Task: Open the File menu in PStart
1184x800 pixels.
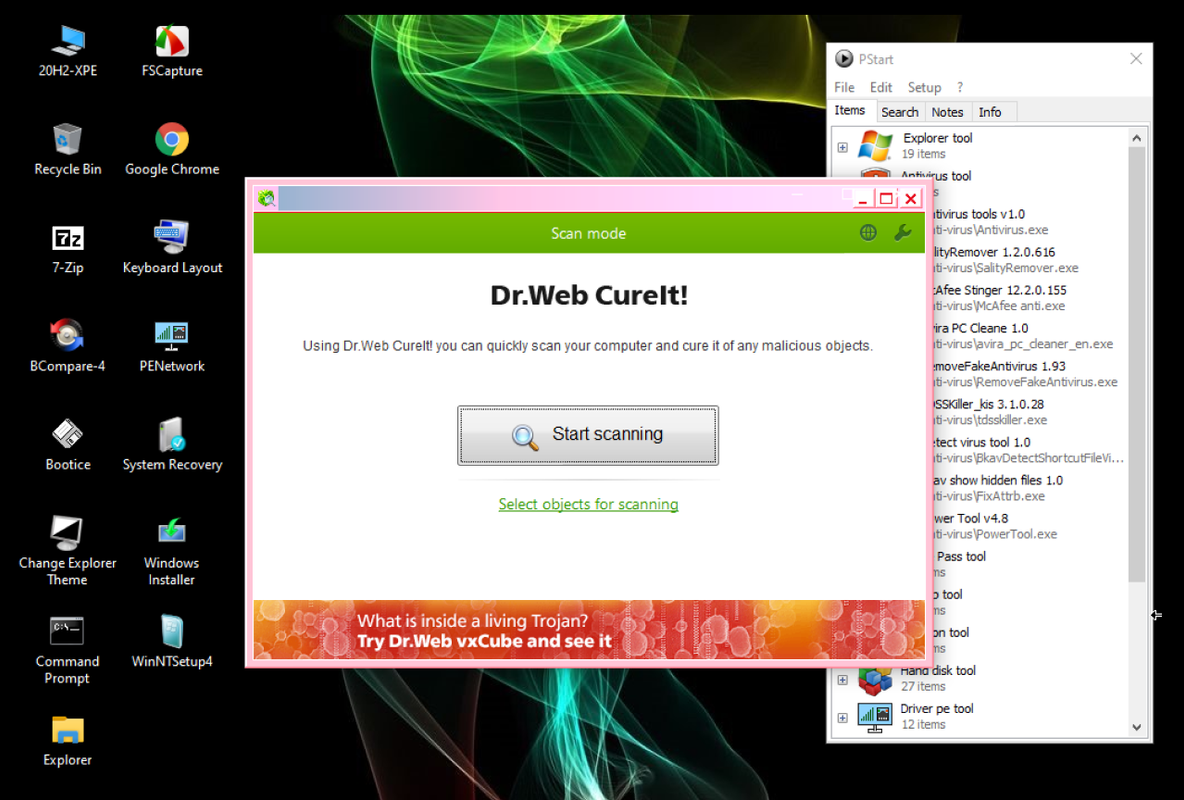Action: [x=844, y=88]
